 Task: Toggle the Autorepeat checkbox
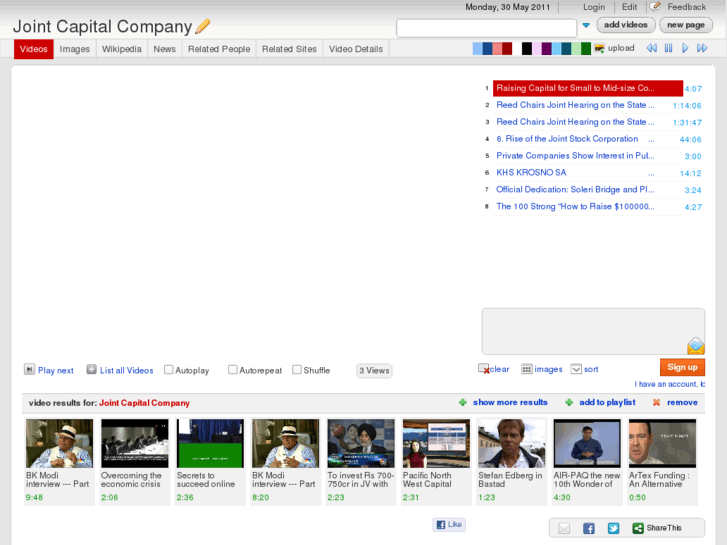tap(233, 370)
